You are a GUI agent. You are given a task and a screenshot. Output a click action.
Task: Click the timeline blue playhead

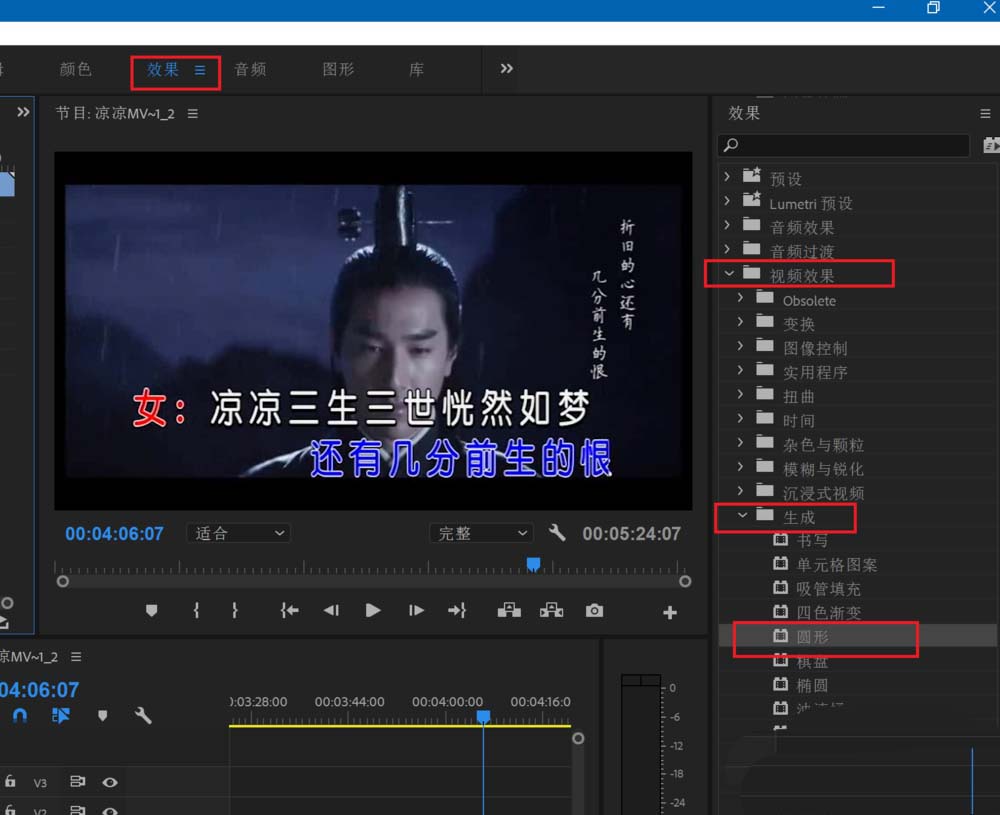(483, 717)
